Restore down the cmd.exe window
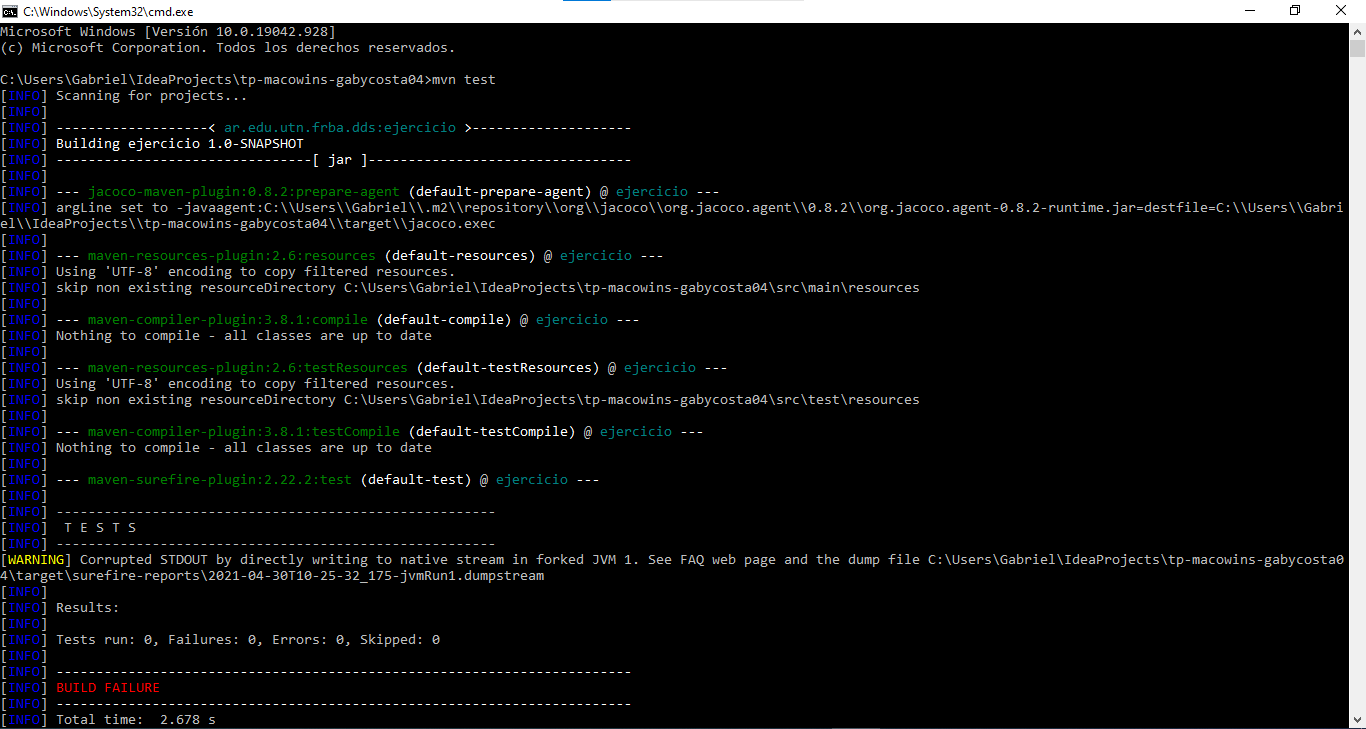This screenshot has height=729, width=1366. [x=1295, y=11]
